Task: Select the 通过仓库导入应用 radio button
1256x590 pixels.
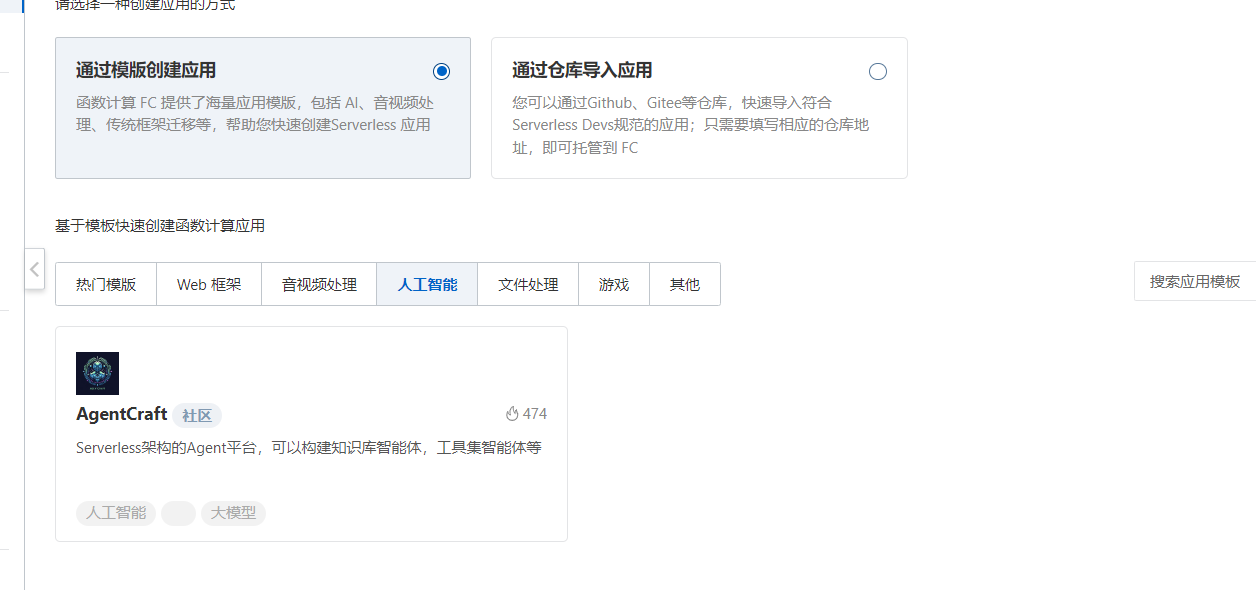Action: (878, 71)
